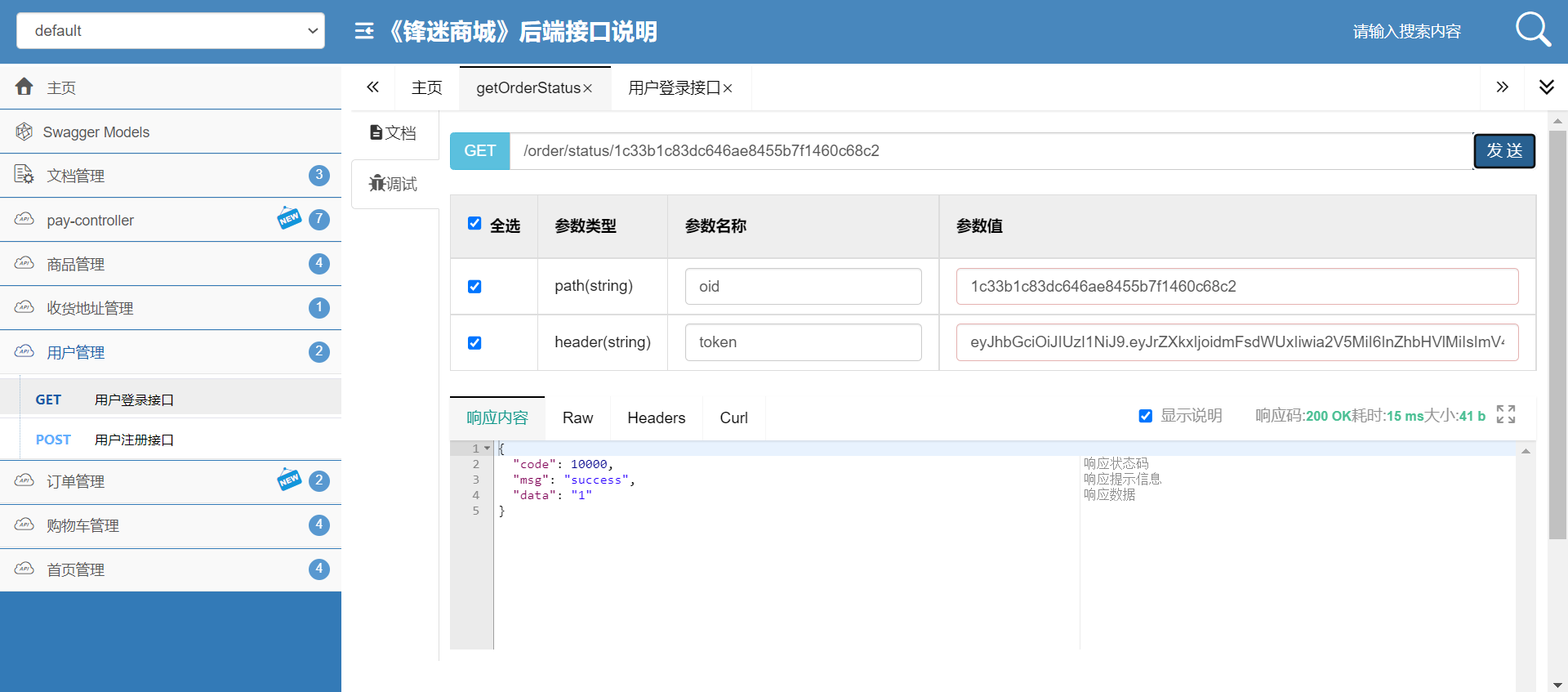Click the response editor scrollbar up arrow
Screen dimensions: 1568x692
1526,451
